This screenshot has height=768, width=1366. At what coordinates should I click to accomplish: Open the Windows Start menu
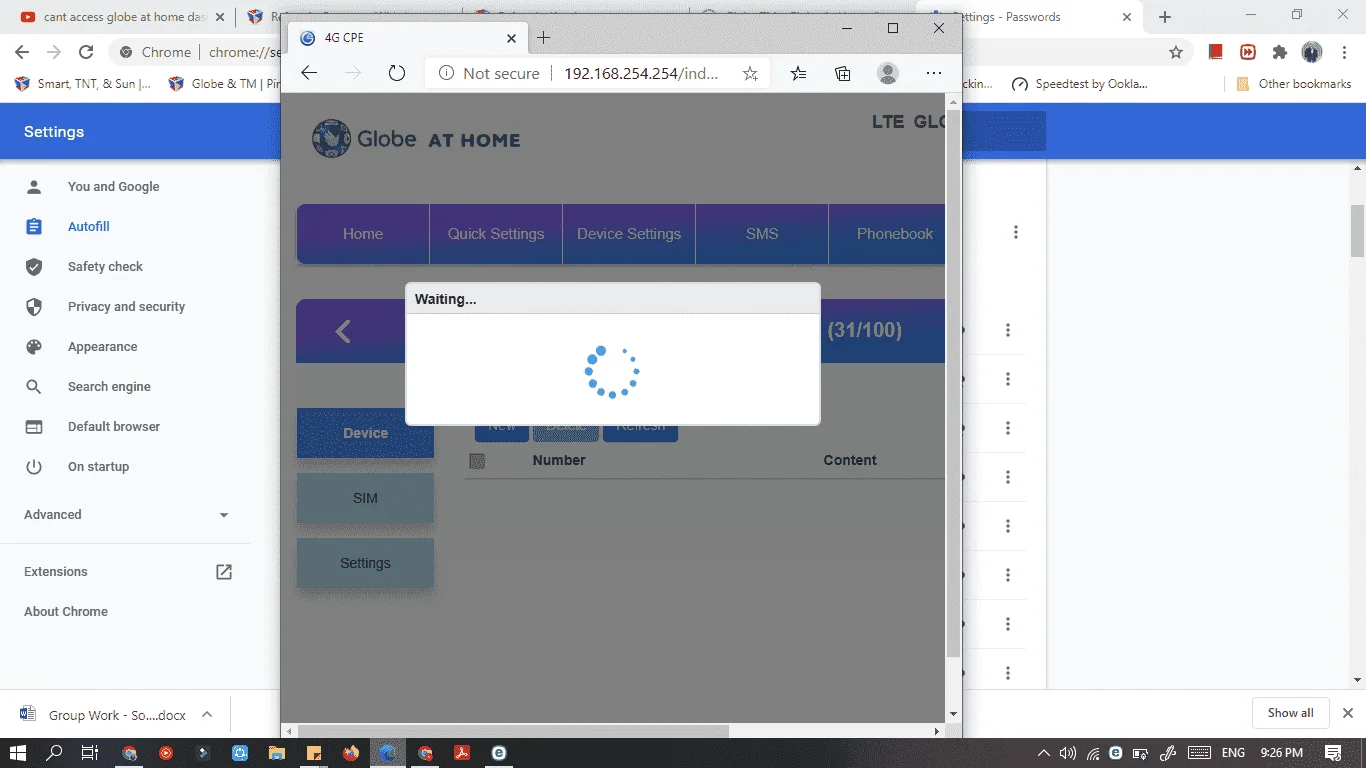point(18,753)
